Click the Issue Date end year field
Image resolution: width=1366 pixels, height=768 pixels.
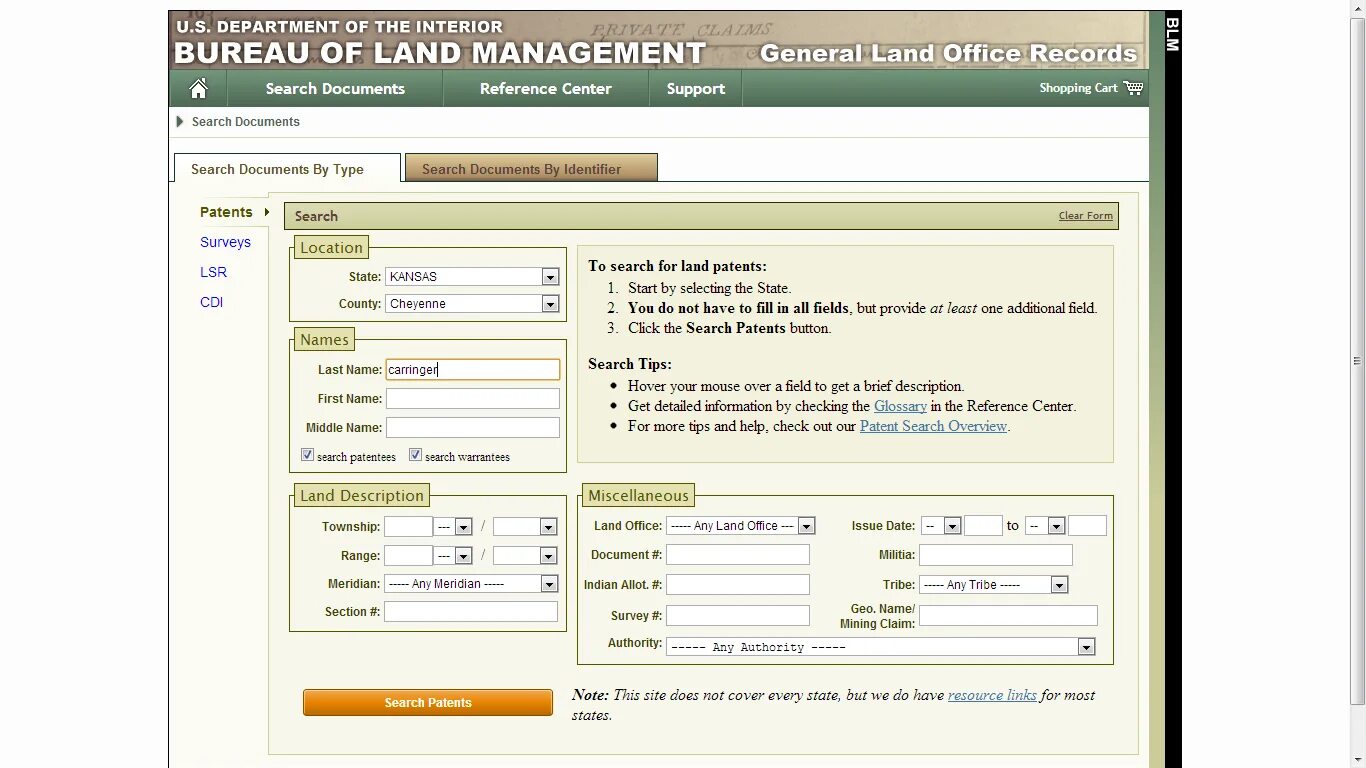click(x=1087, y=526)
